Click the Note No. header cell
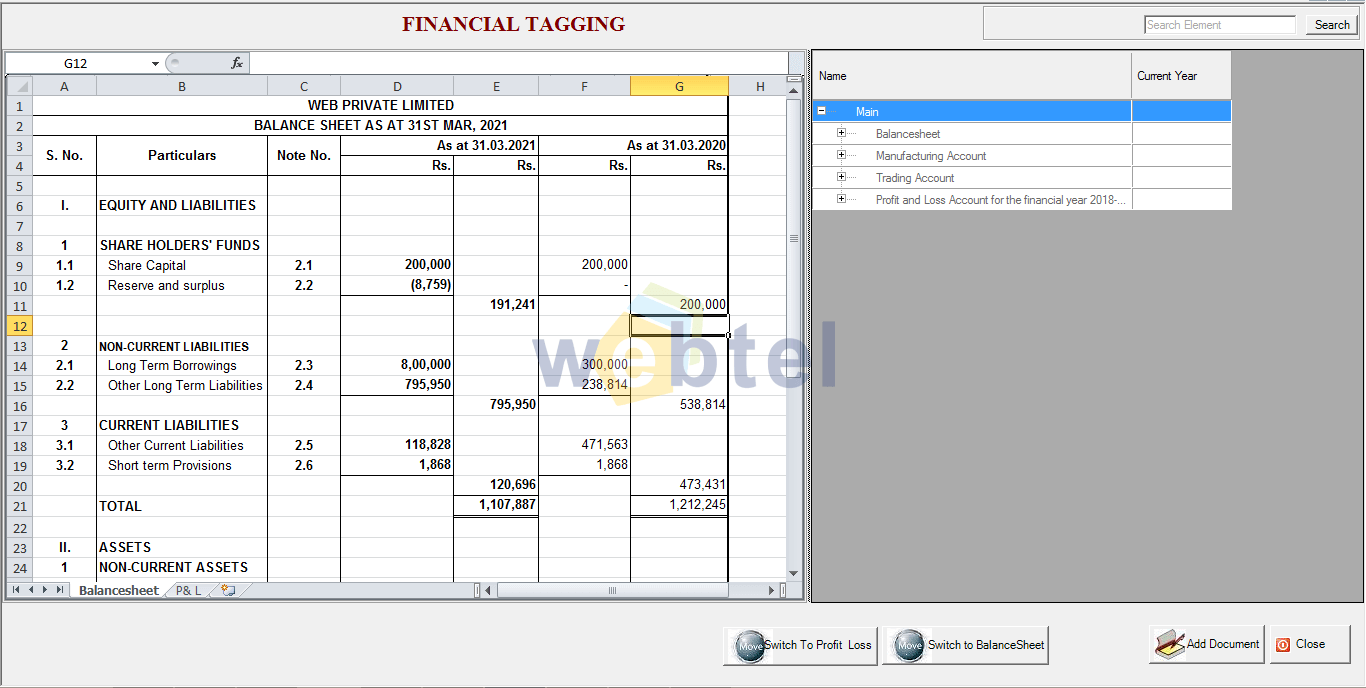1366x688 pixels. click(x=304, y=155)
